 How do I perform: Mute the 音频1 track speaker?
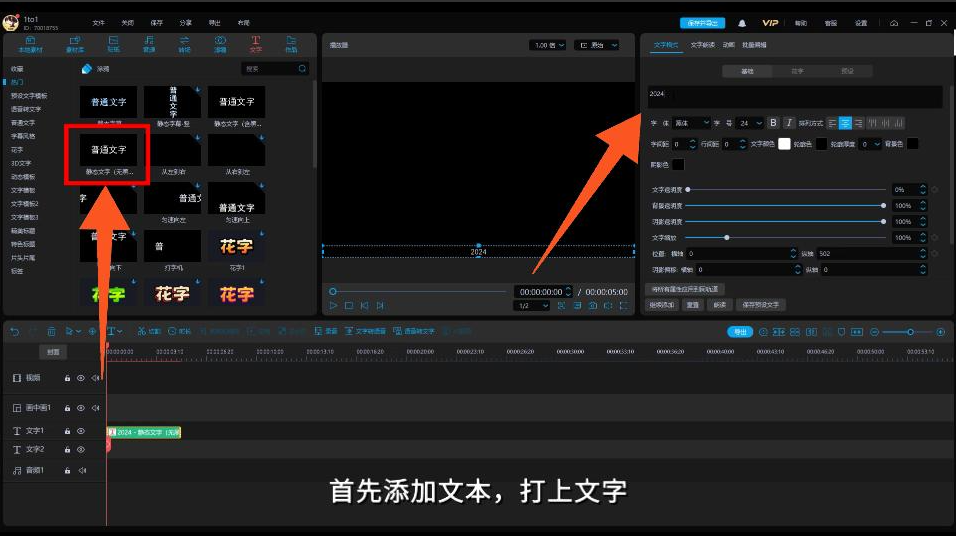pyautogui.click(x=82, y=471)
